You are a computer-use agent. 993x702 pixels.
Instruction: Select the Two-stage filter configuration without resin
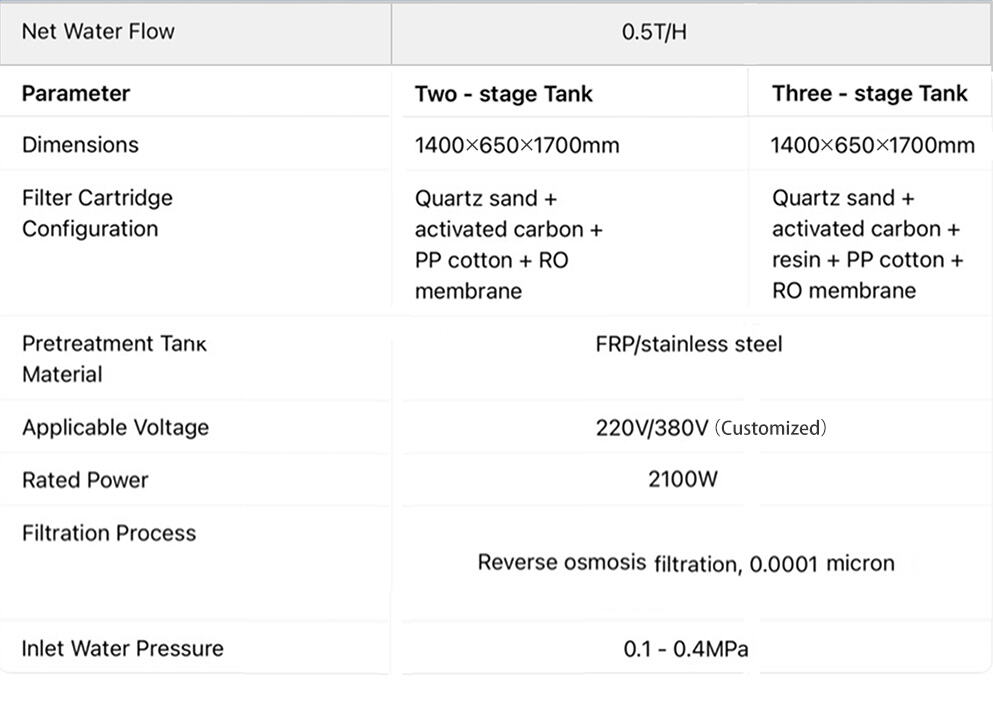508,244
